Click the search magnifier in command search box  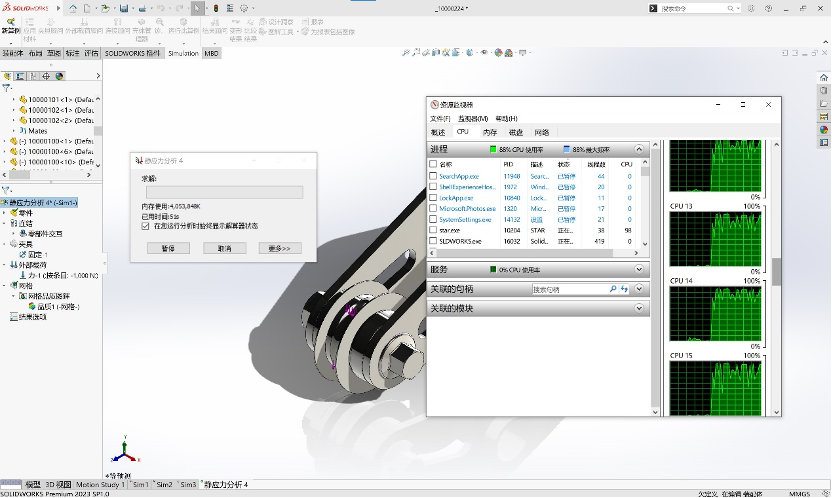point(731,8)
